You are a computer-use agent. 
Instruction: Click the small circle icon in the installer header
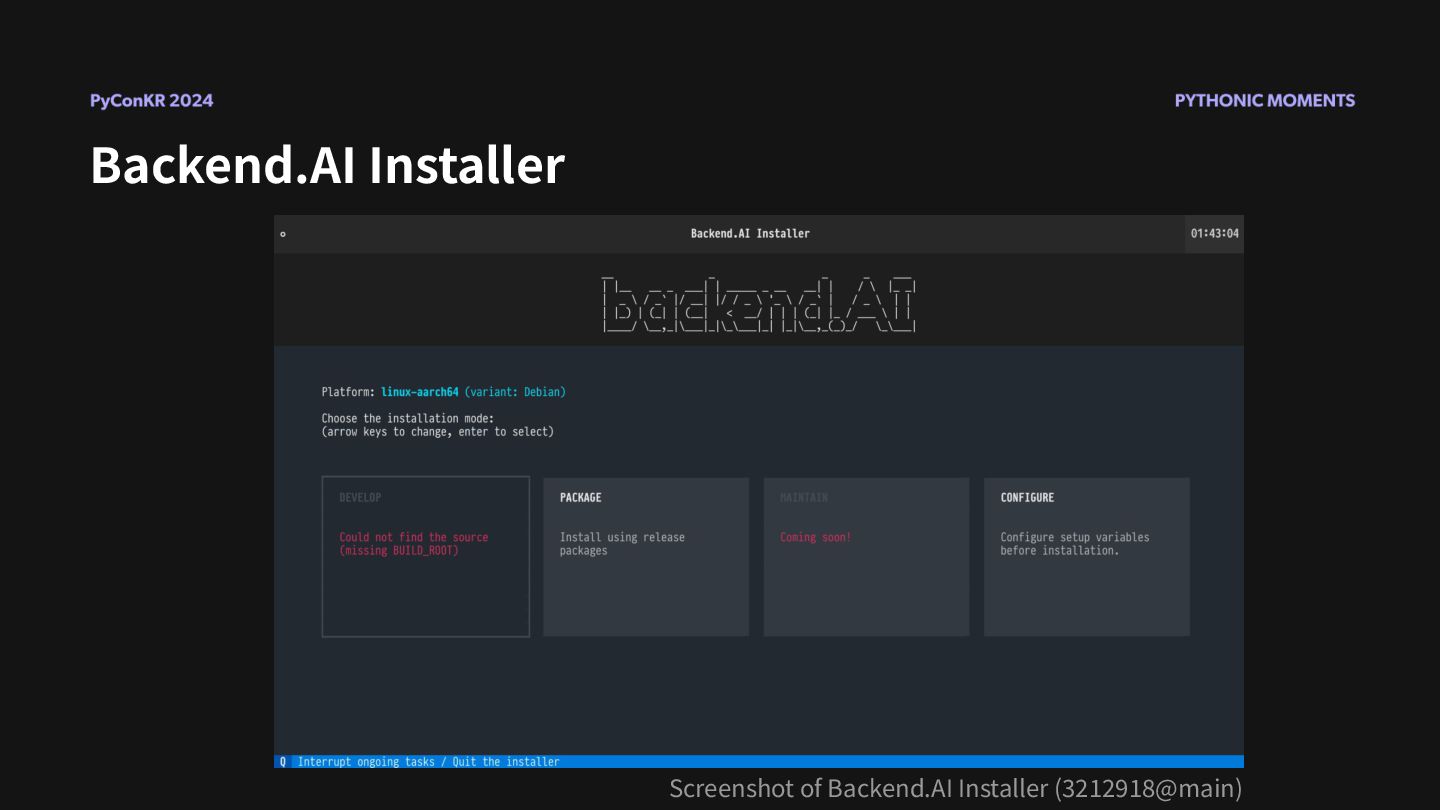(283, 234)
